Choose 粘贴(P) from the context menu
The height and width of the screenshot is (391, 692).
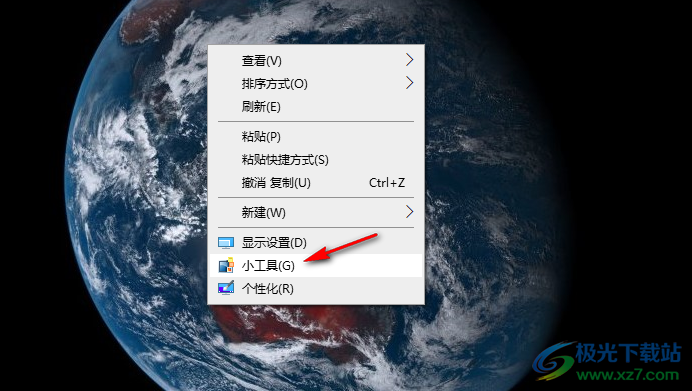[x=316, y=136]
